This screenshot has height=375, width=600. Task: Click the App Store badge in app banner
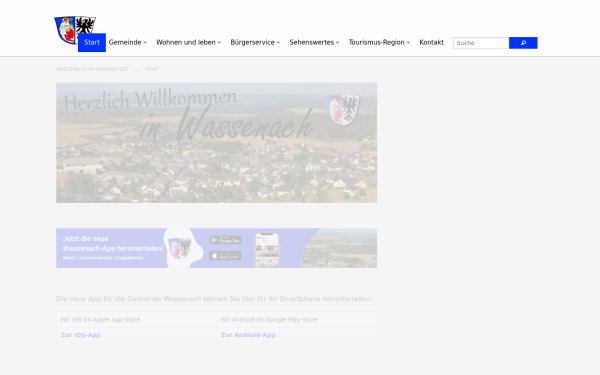(225, 256)
